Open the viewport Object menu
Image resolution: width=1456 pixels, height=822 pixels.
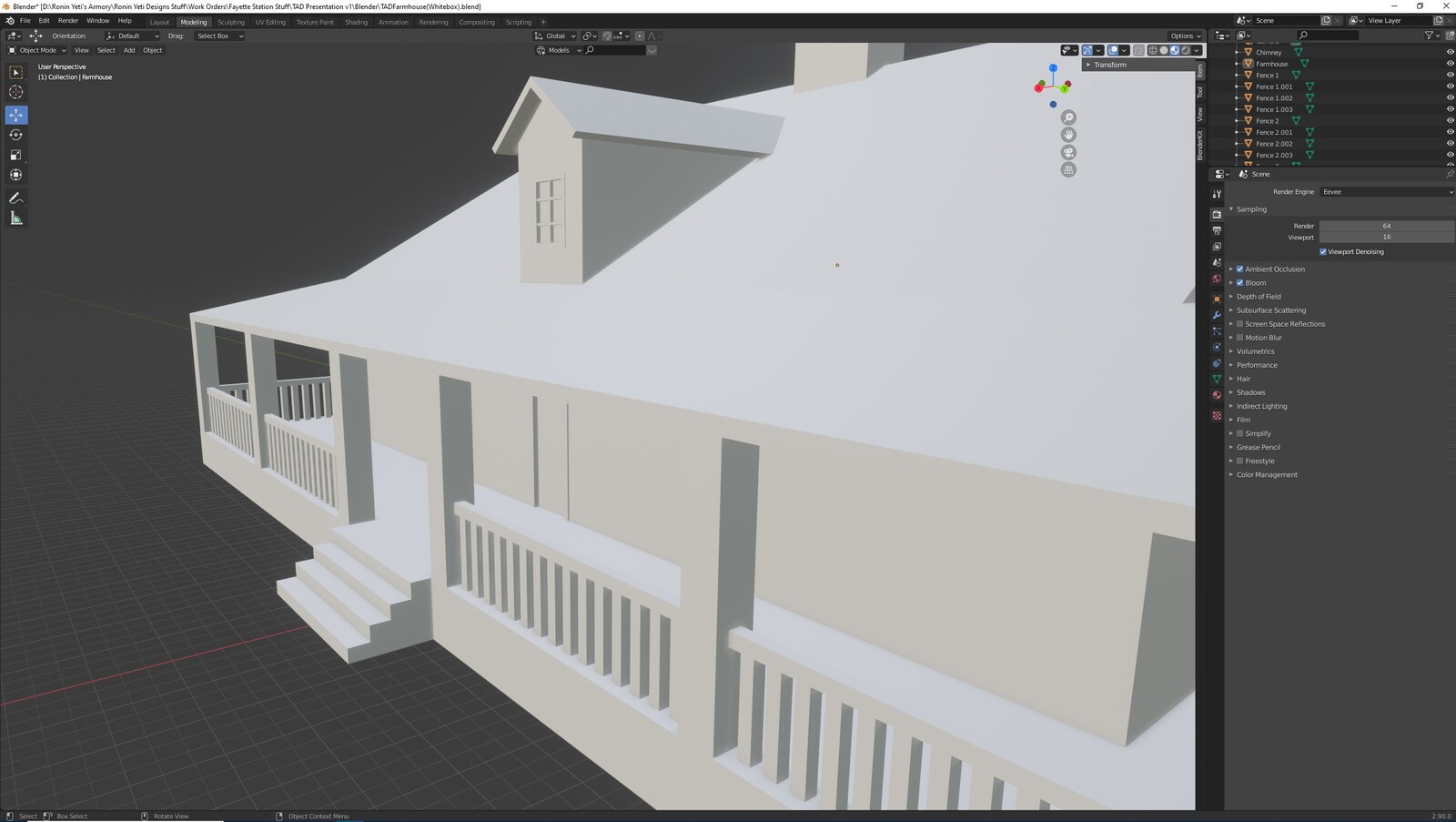pyautogui.click(x=152, y=50)
